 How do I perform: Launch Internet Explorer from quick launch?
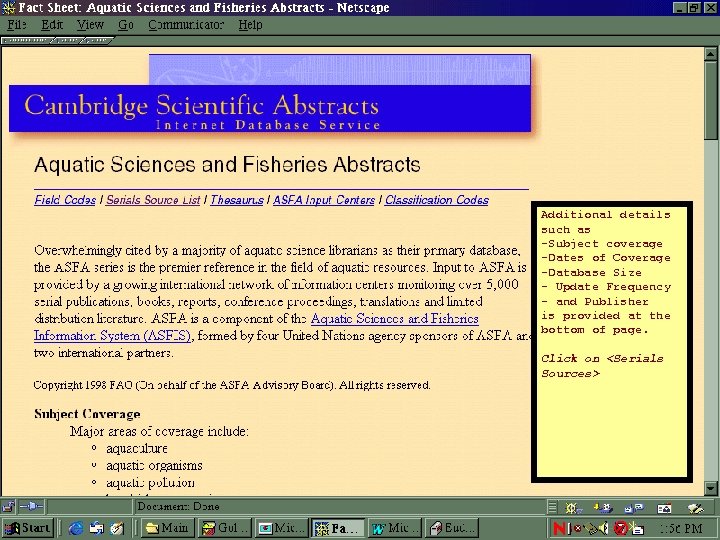(75, 529)
